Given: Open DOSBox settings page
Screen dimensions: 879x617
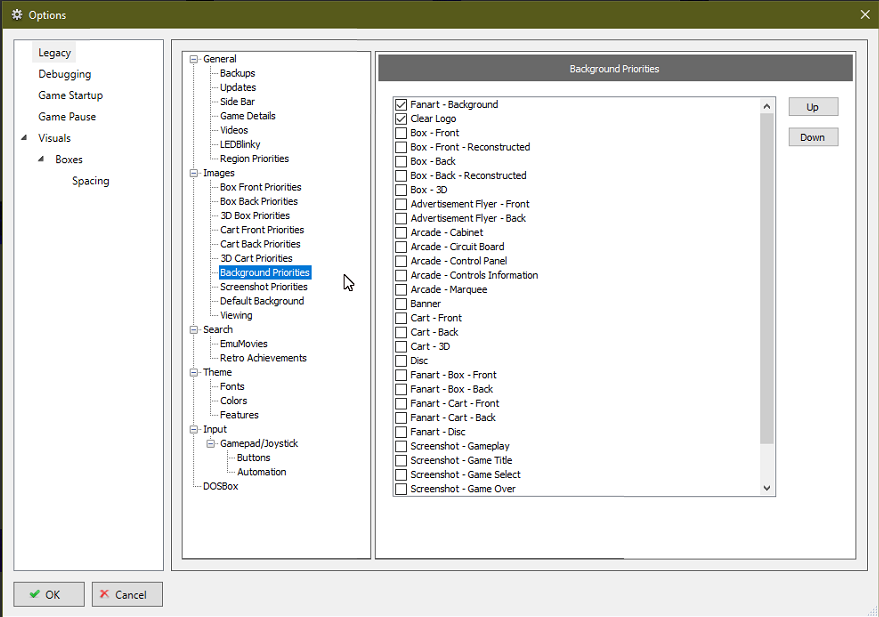Looking at the screenshot, I should pos(220,486).
